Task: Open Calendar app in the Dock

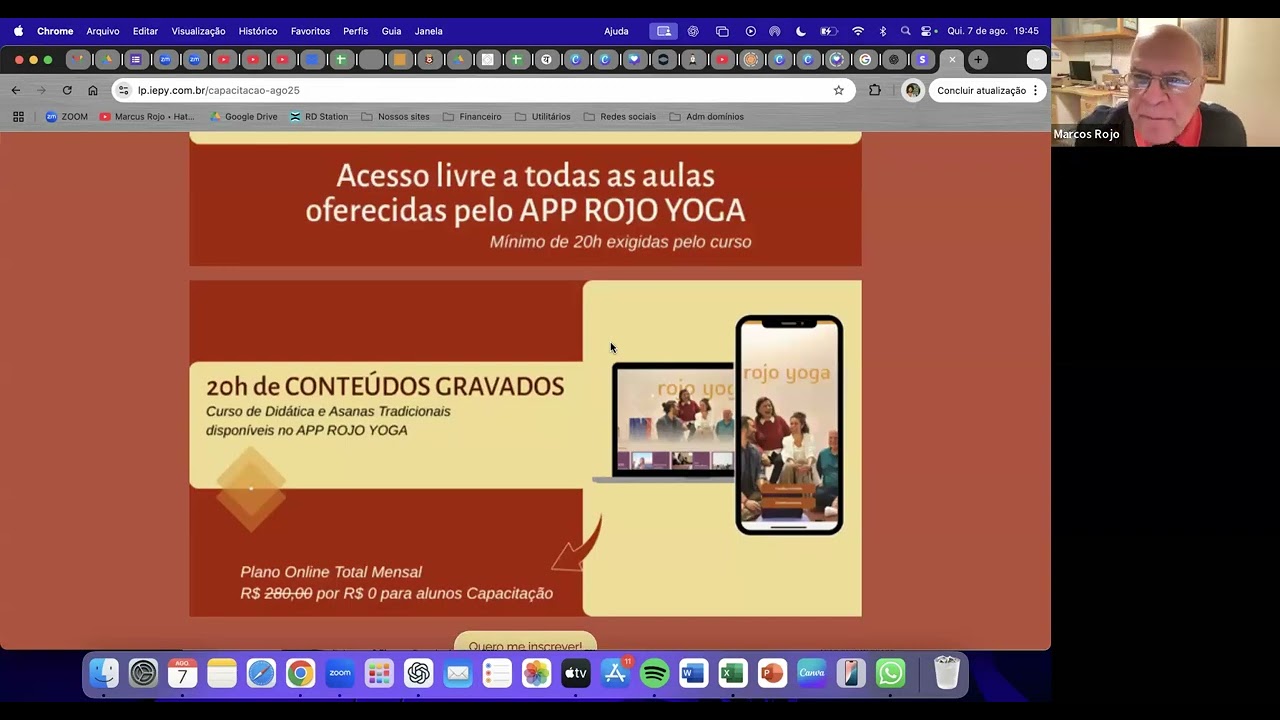Action: [x=182, y=674]
